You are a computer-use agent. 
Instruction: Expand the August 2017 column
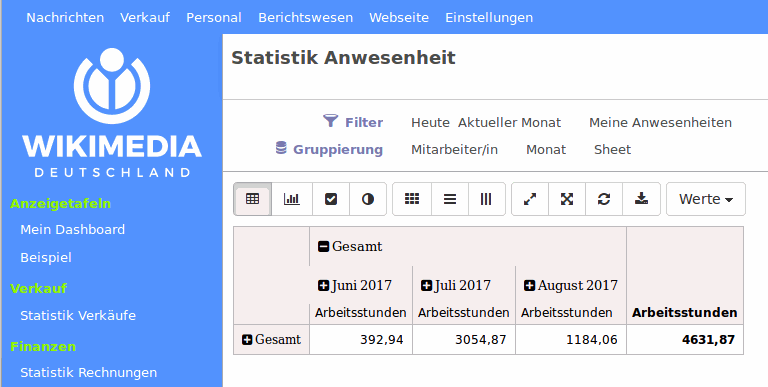point(529,285)
